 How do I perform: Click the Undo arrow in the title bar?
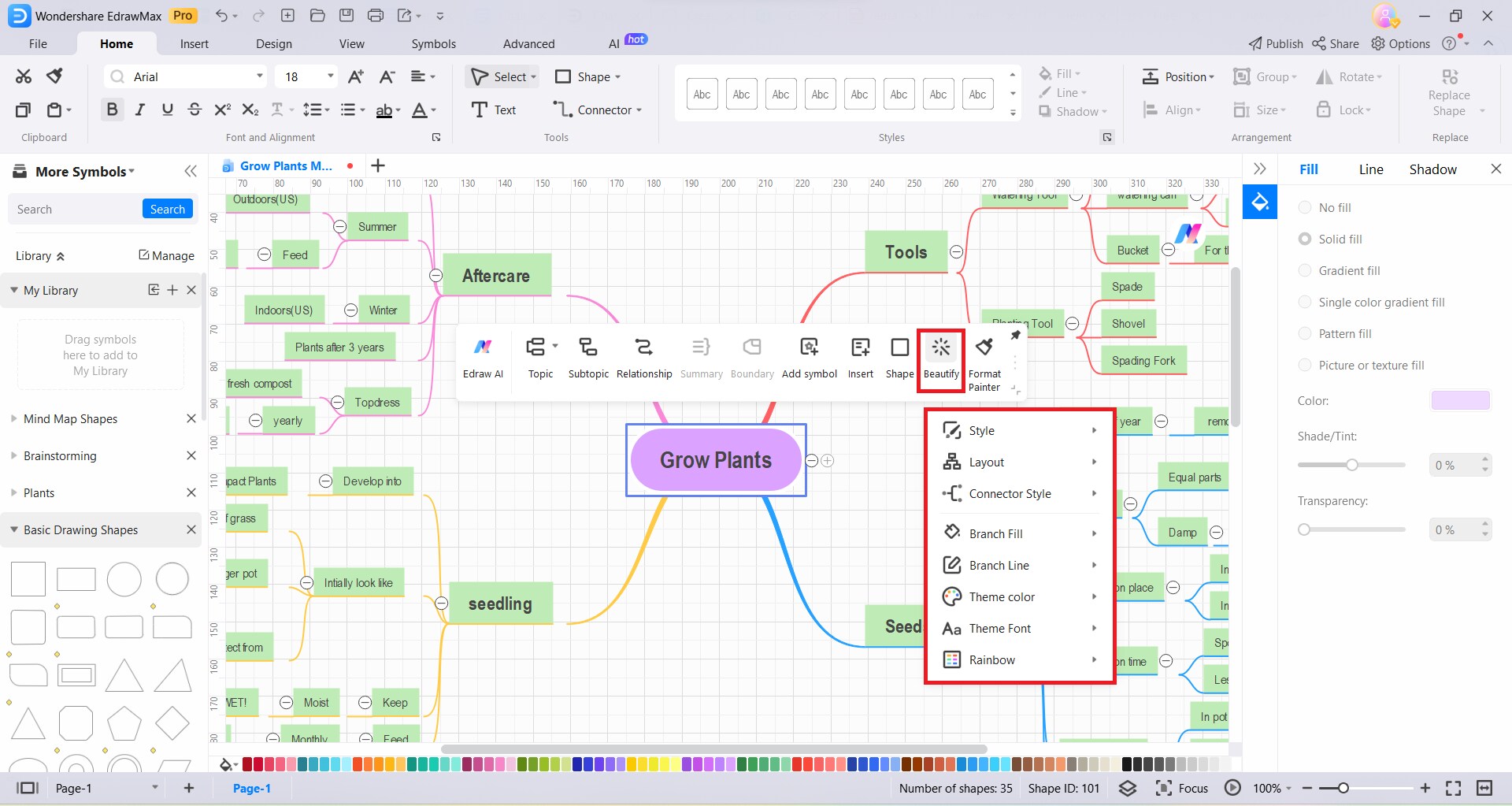(221, 16)
